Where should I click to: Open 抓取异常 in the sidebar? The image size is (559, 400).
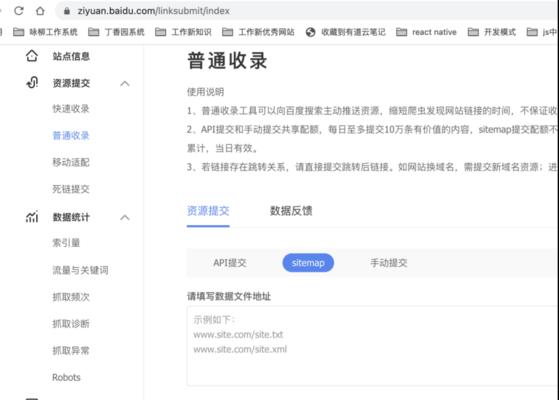71,350
